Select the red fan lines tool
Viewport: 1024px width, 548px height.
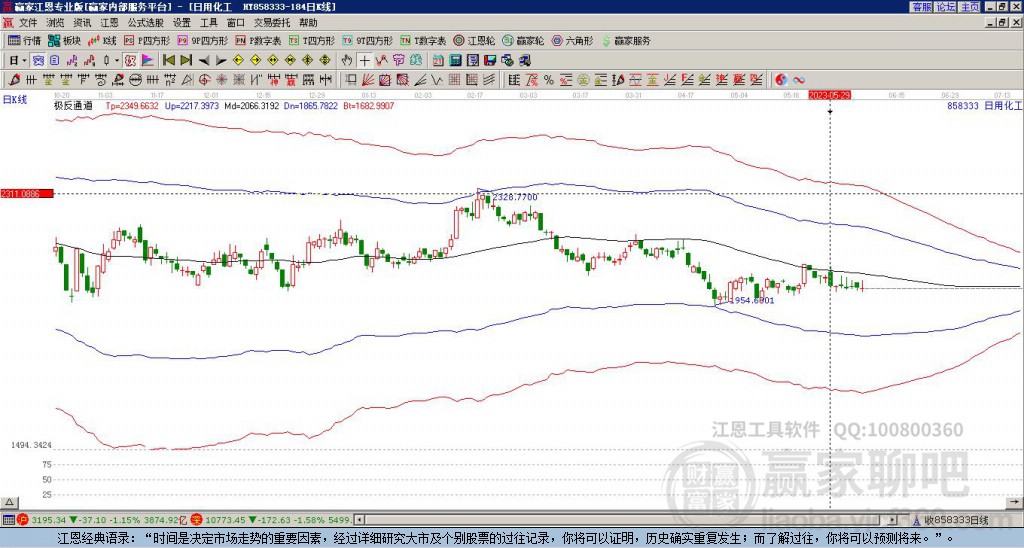point(368,80)
